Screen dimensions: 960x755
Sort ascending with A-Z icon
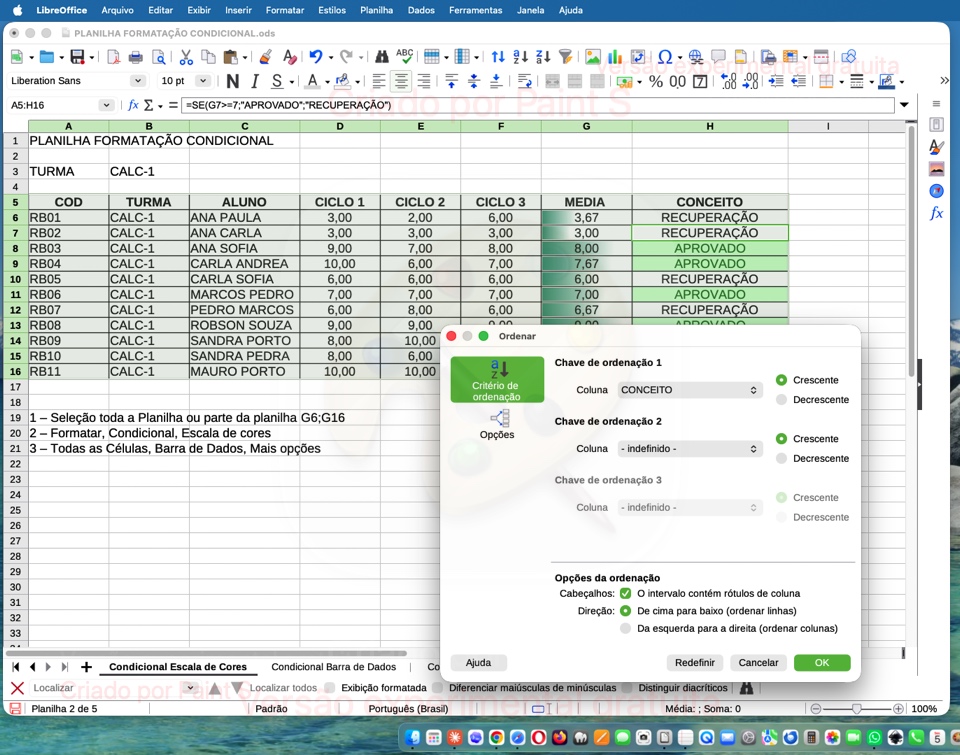(x=520, y=57)
